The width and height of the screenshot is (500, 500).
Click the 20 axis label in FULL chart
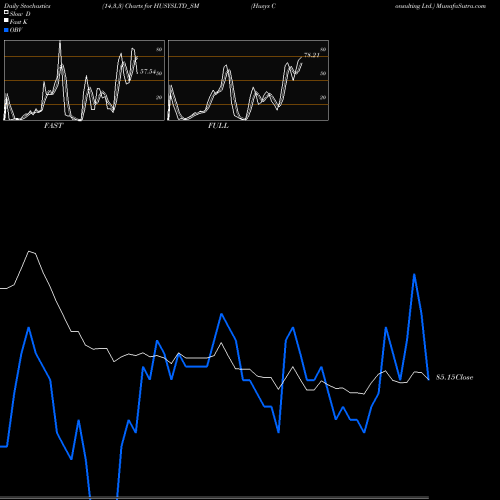click(x=323, y=97)
